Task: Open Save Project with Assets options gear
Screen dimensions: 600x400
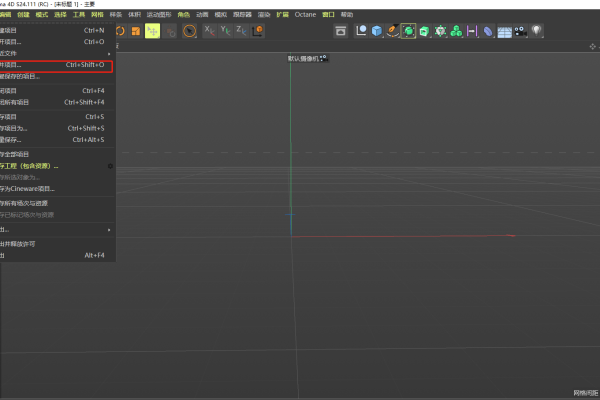Action: click(x=109, y=166)
